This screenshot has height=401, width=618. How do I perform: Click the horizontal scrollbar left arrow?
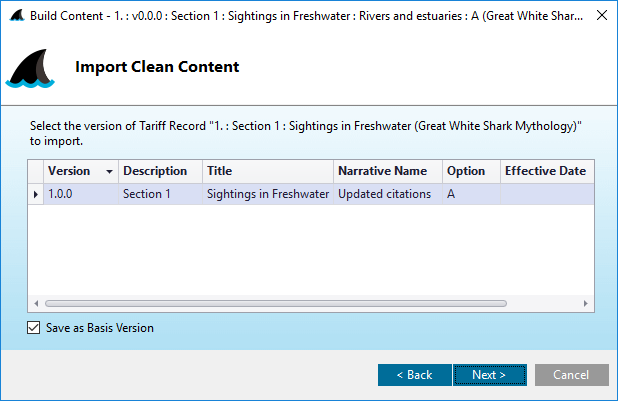(x=36, y=303)
